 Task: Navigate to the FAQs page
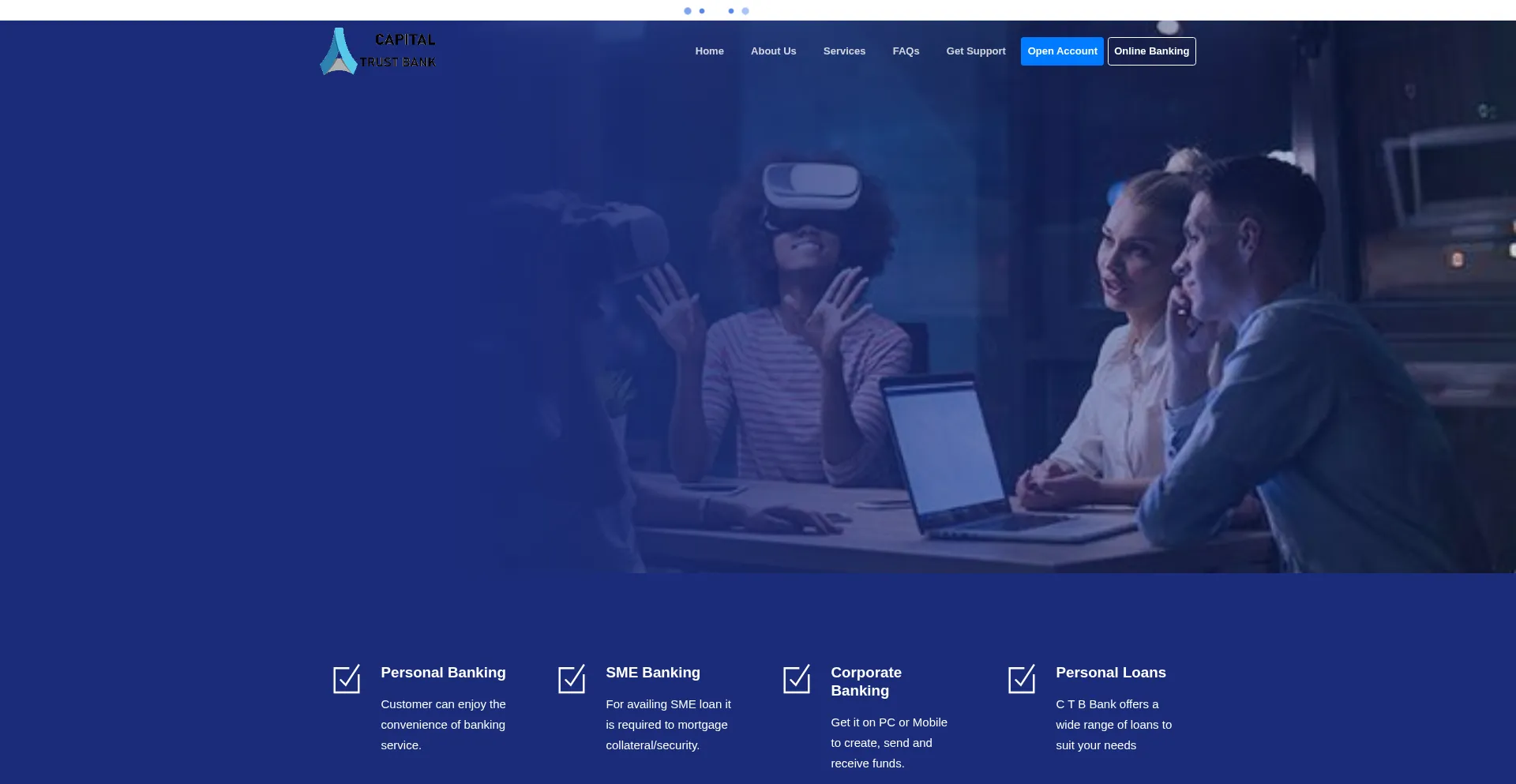coord(906,51)
